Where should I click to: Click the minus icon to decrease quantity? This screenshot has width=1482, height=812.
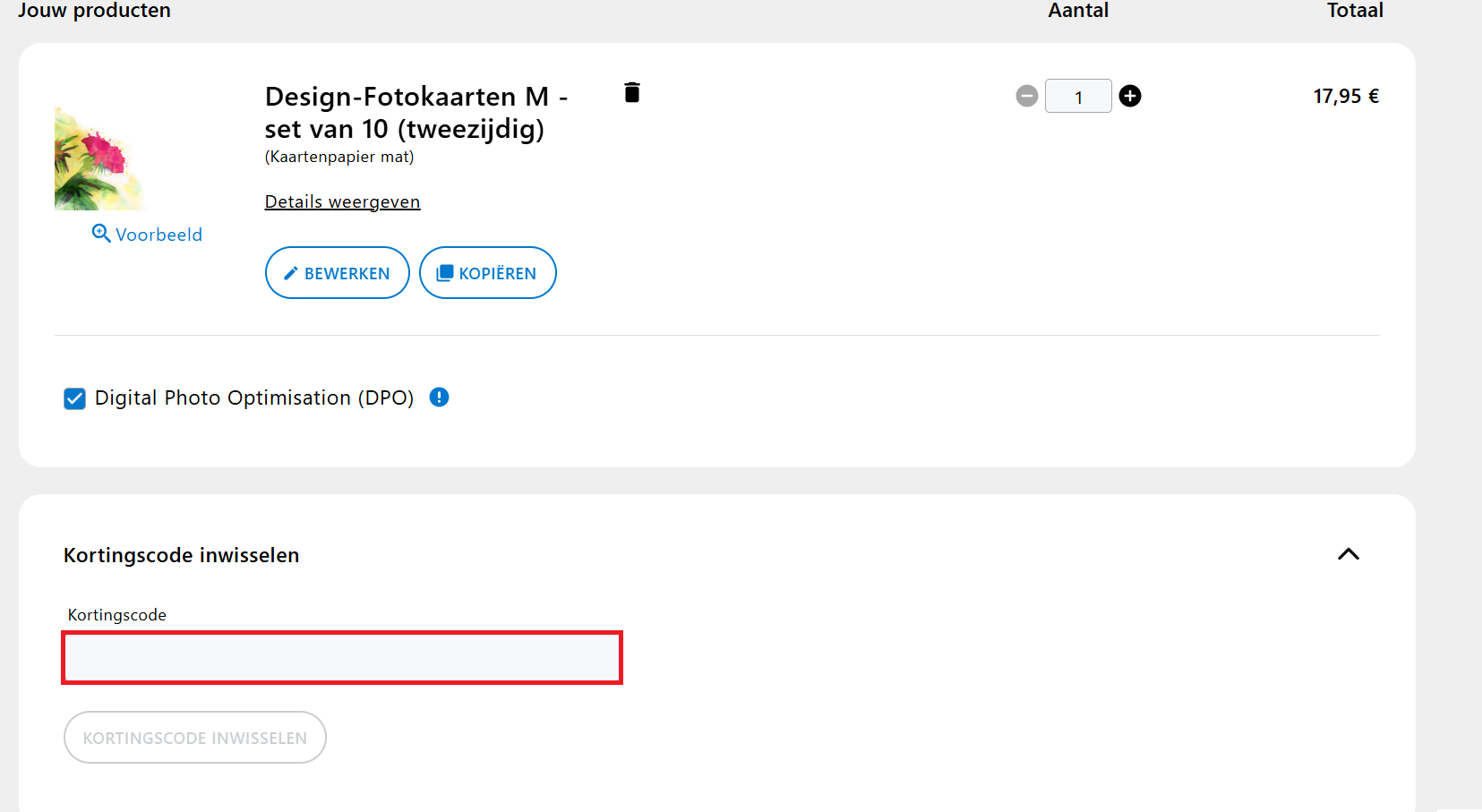(1026, 96)
